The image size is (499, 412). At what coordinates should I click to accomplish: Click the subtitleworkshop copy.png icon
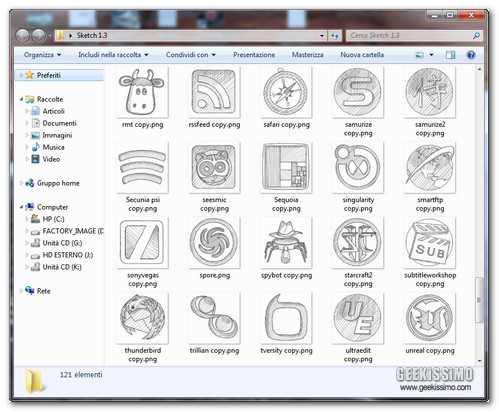pos(430,243)
